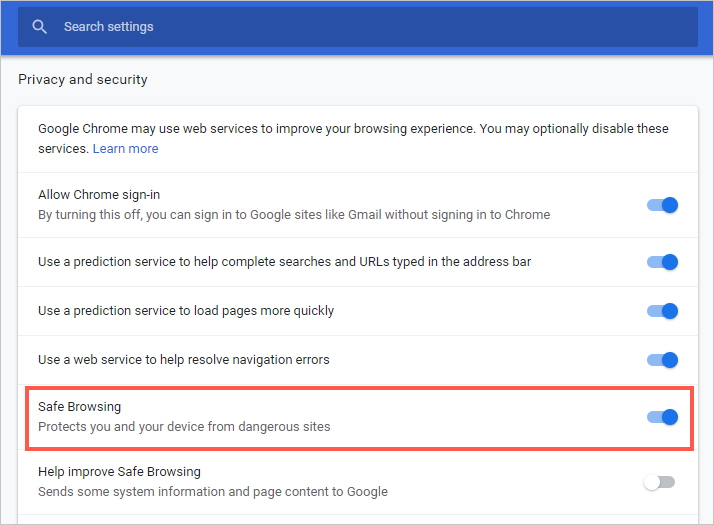Screen dimensions: 714x525
Task: Click the Help improve Safe Browsing title
Action: tap(119, 472)
